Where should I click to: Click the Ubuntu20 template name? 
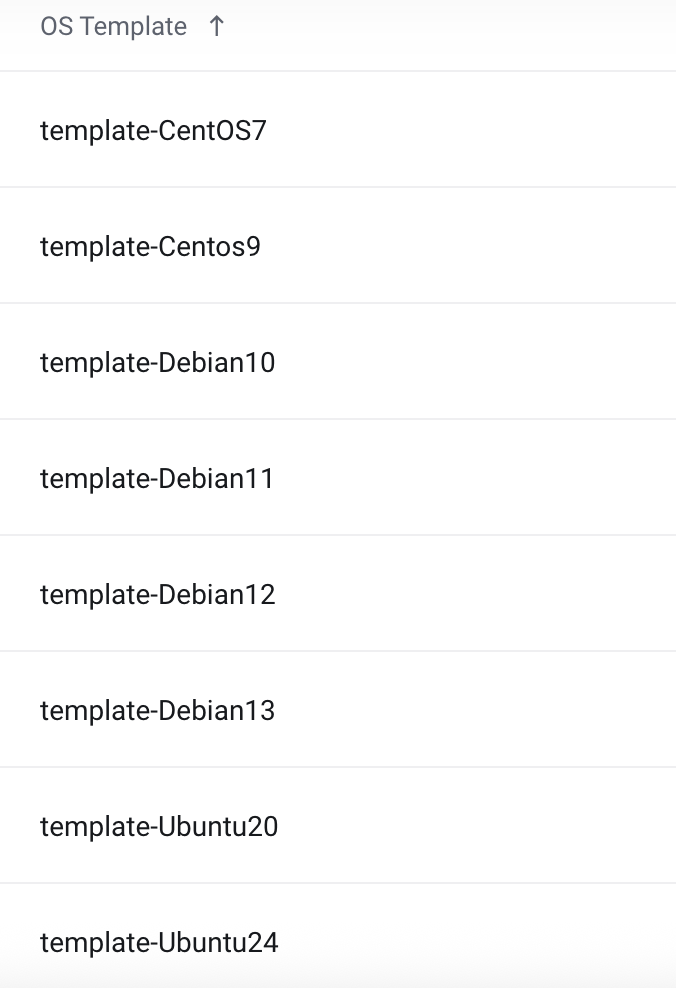tap(159, 827)
